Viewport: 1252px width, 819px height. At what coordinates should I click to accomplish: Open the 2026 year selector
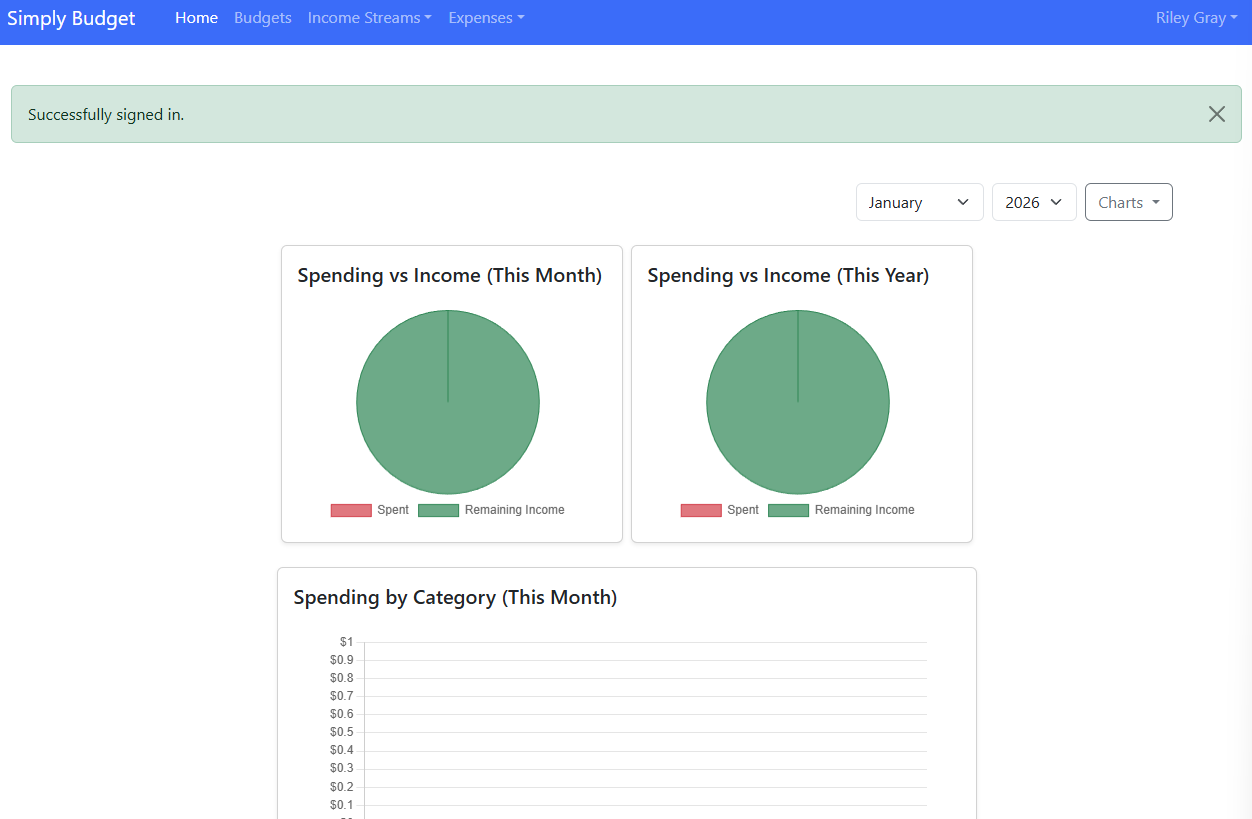(x=1033, y=202)
